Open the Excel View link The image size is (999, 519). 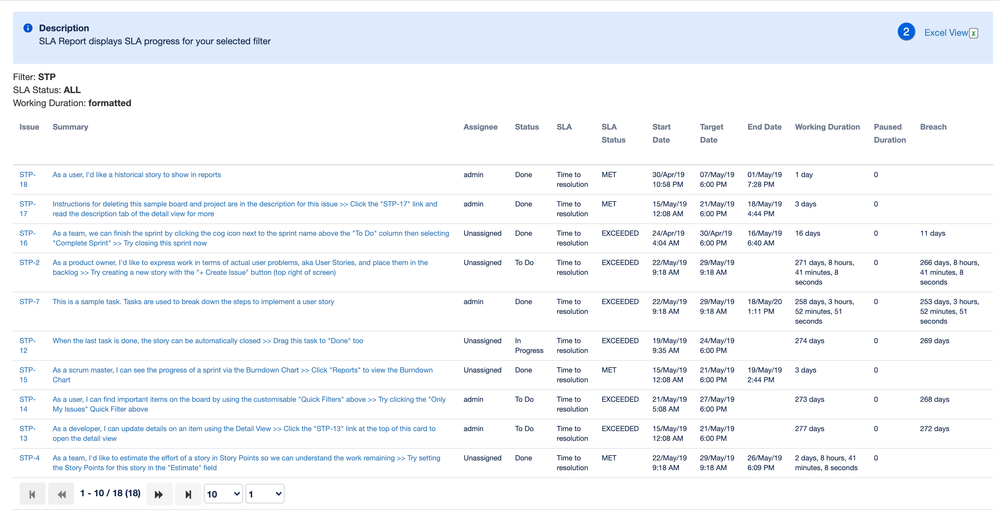(946, 32)
